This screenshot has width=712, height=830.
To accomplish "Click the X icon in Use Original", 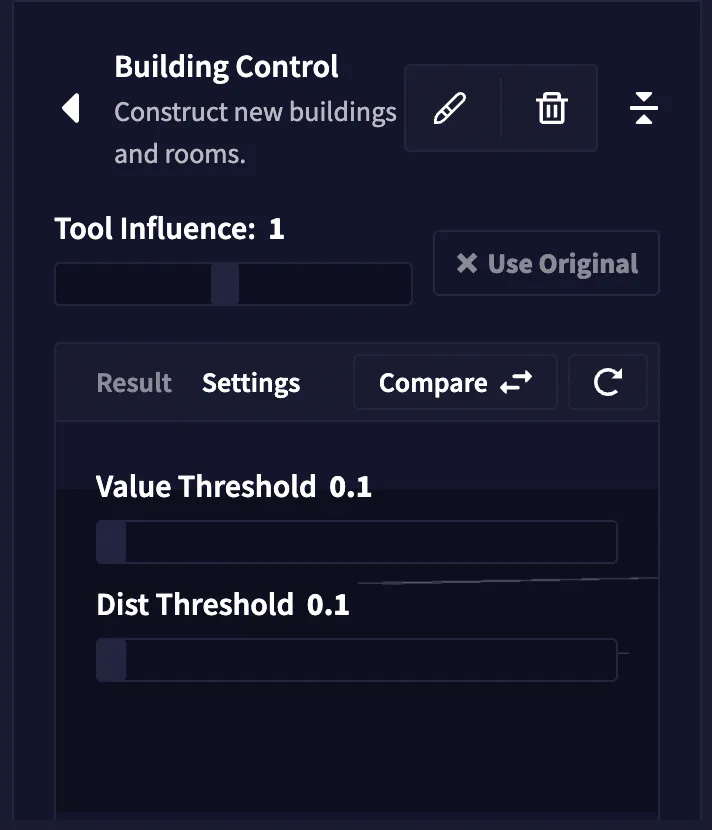I will click(466, 263).
